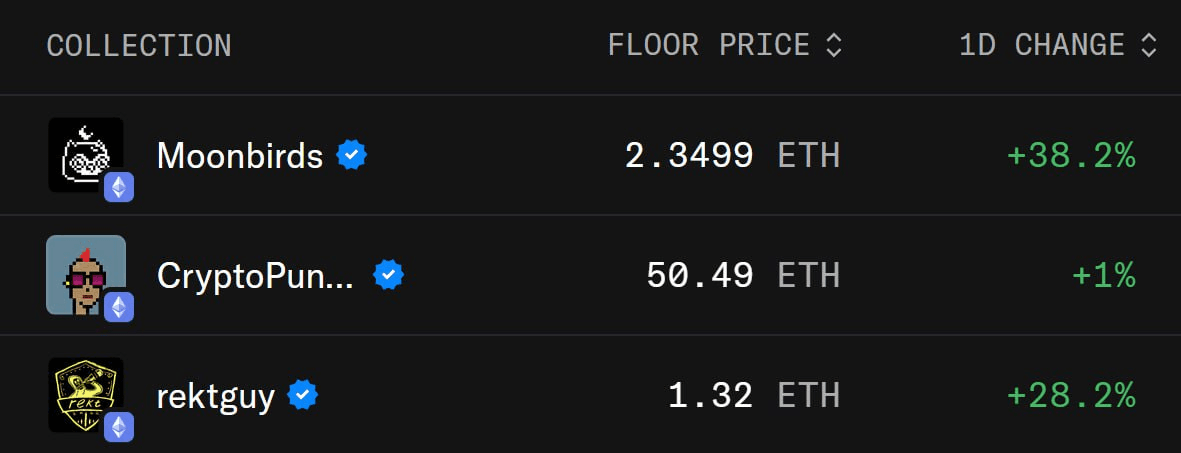1181x453 pixels.
Task: Open the truncated CryptoPun... name link
Action: (255, 277)
